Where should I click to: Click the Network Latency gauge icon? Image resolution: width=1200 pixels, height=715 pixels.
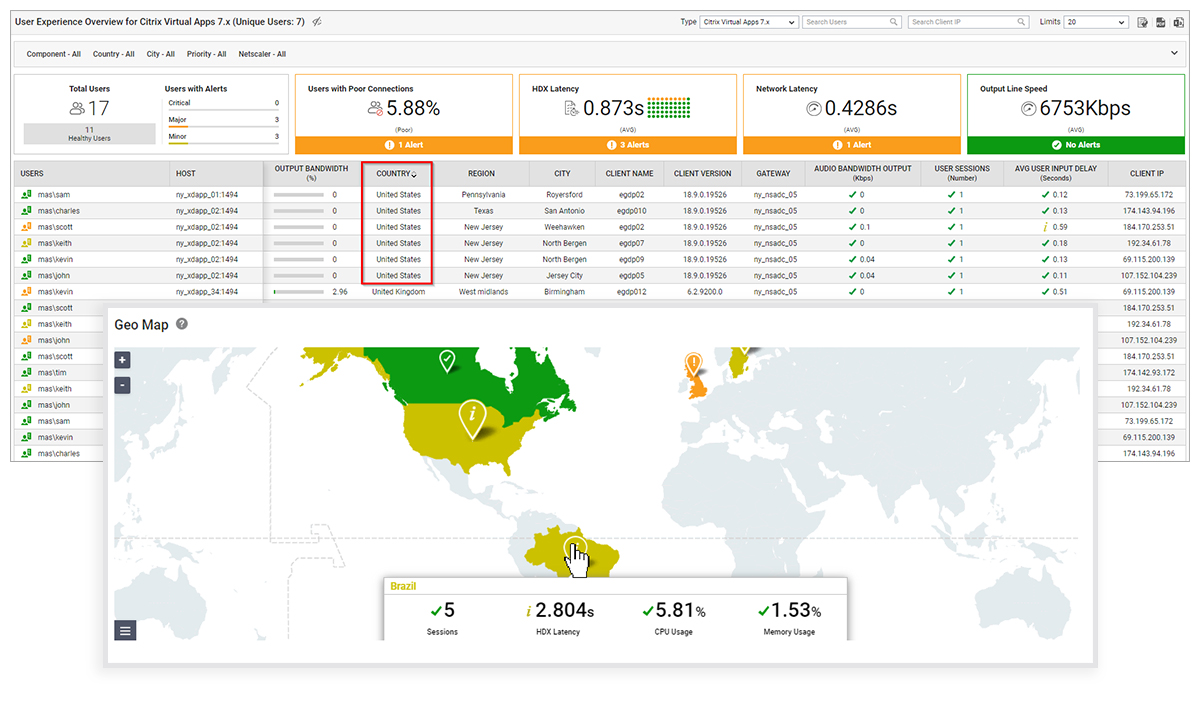point(813,108)
